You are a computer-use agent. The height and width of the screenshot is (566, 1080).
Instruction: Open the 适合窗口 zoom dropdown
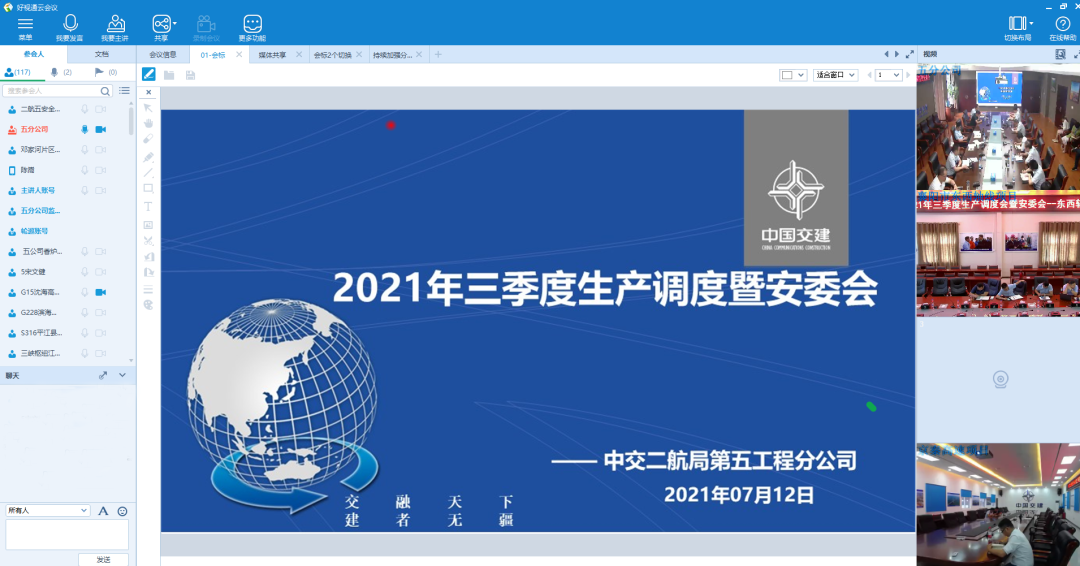(835, 75)
